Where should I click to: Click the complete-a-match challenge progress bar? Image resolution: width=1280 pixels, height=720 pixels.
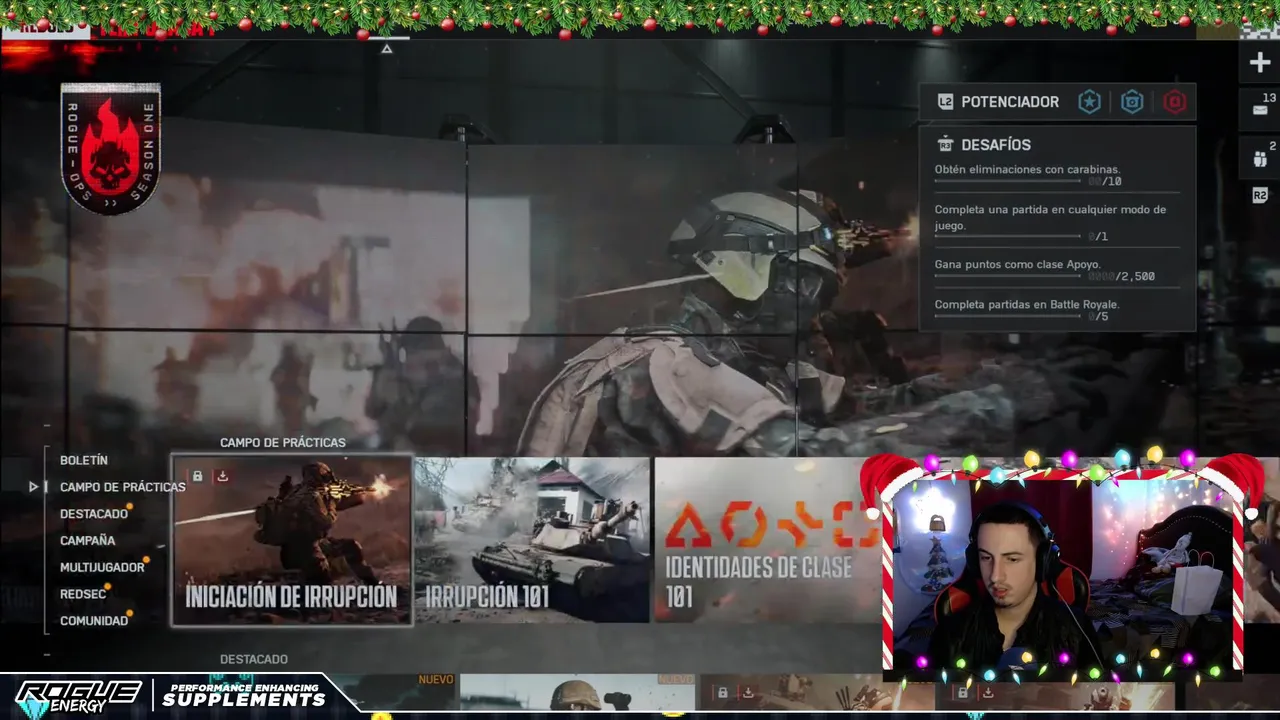pos(1008,236)
